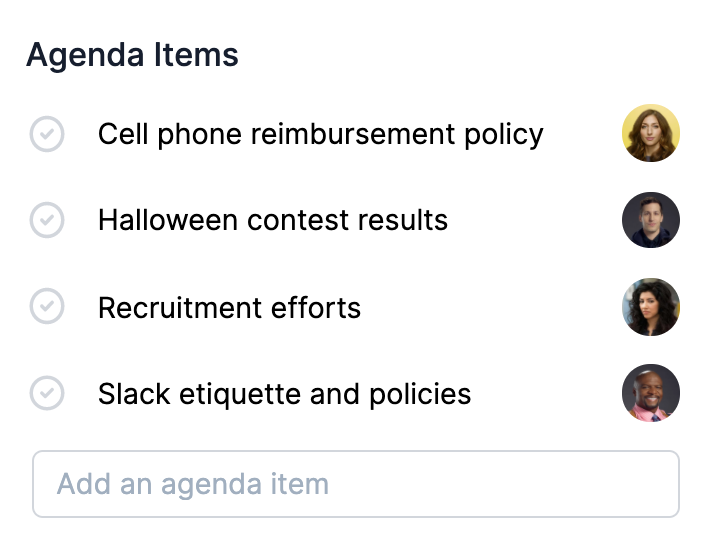Click the Slack etiquette and policies title

point(284,393)
